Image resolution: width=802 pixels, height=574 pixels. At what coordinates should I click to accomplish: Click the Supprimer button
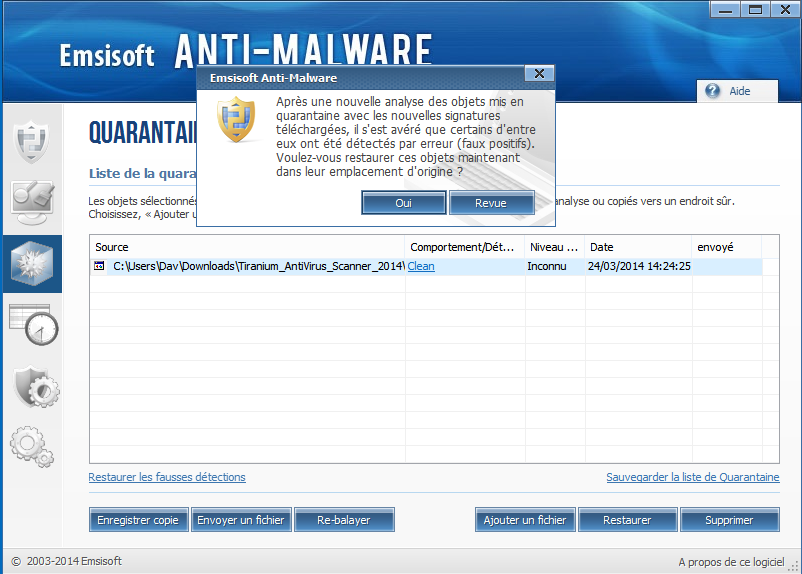click(730, 520)
